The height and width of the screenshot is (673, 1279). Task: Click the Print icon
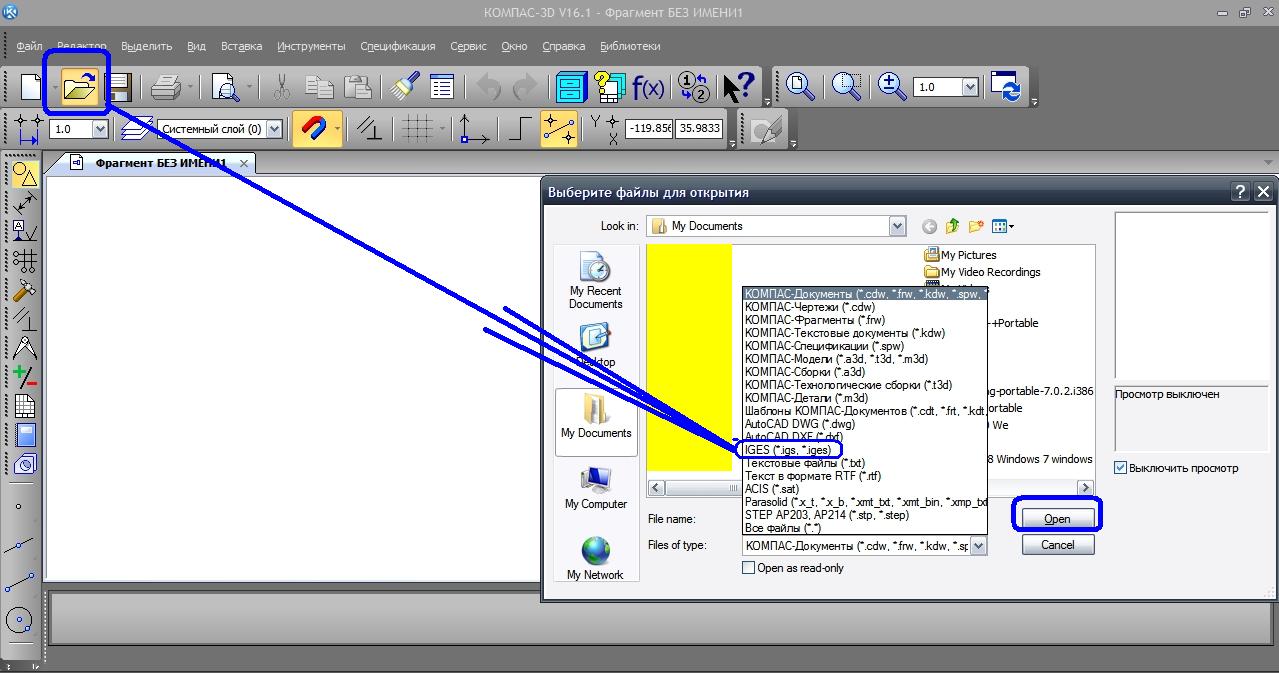pos(166,87)
